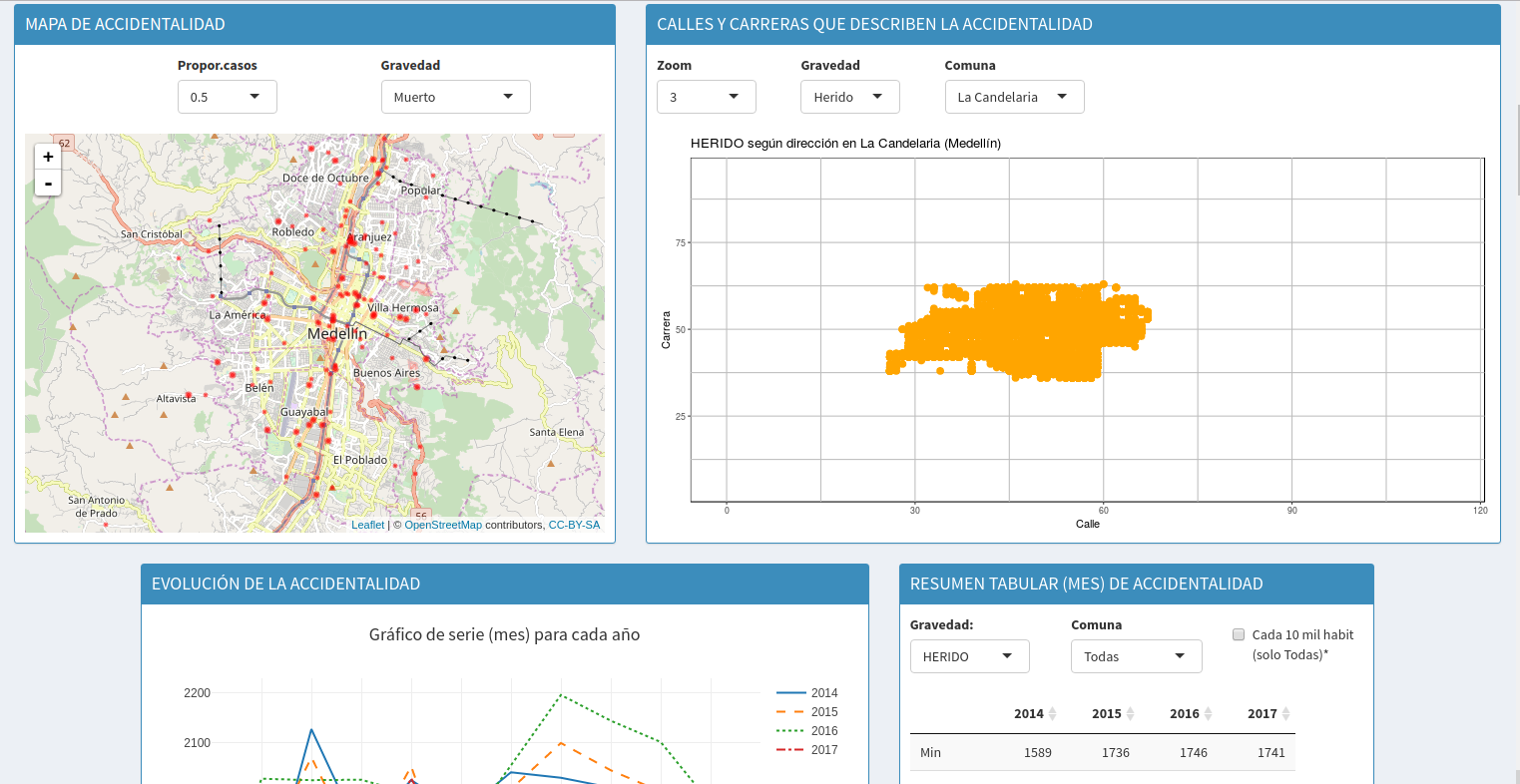Image resolution: width=1520 pixels, height=784 pixels.
Task: Open summary Gravedad dropdown showing HERIDO
Action: point(969,656)
